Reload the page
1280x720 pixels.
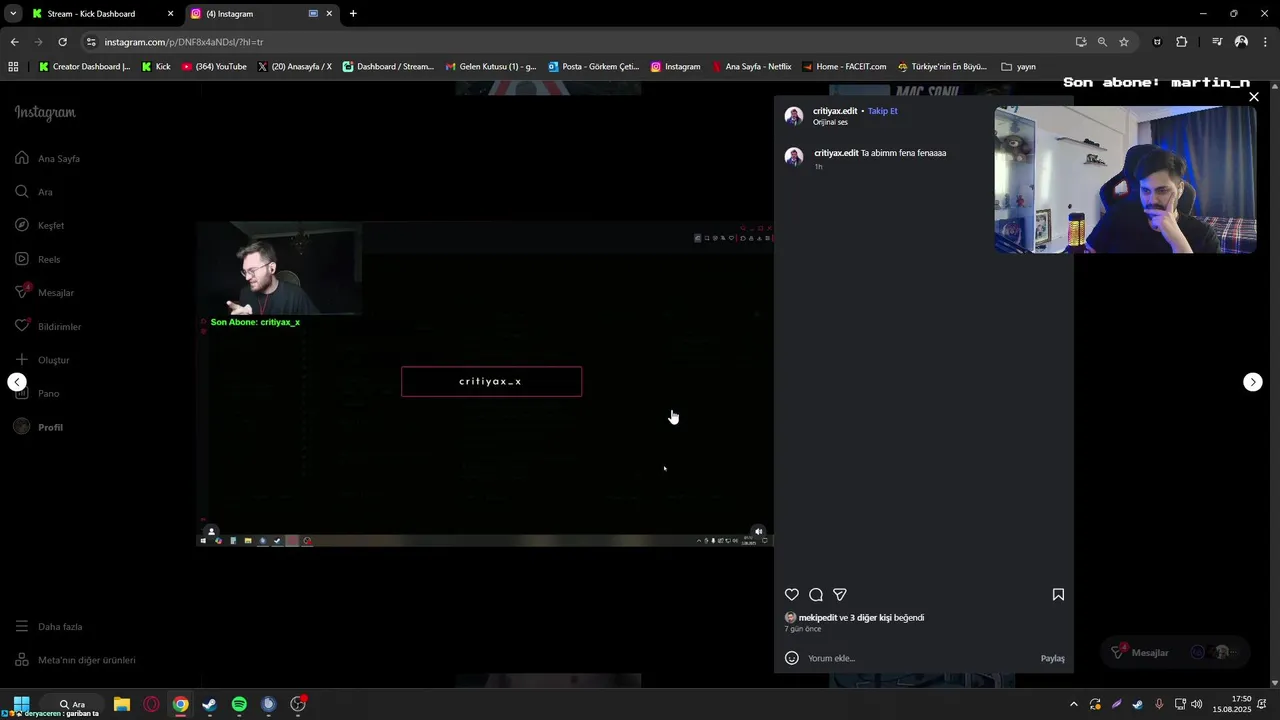click(x=62, y=42)
